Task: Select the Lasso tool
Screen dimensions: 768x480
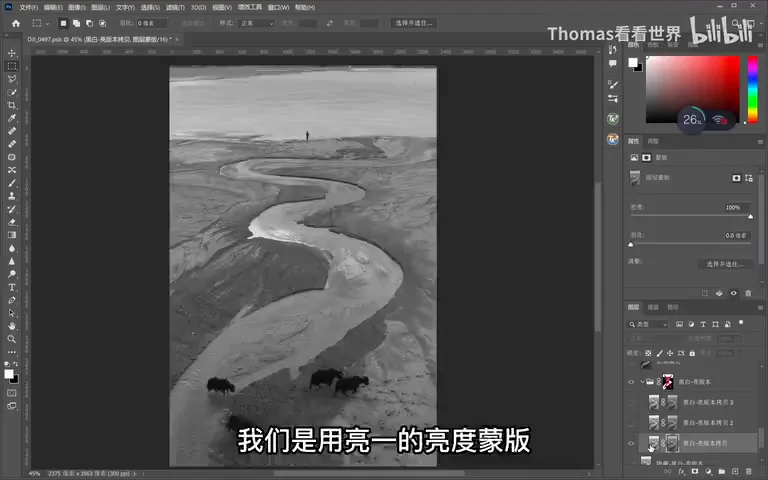Action: (12, 79)
